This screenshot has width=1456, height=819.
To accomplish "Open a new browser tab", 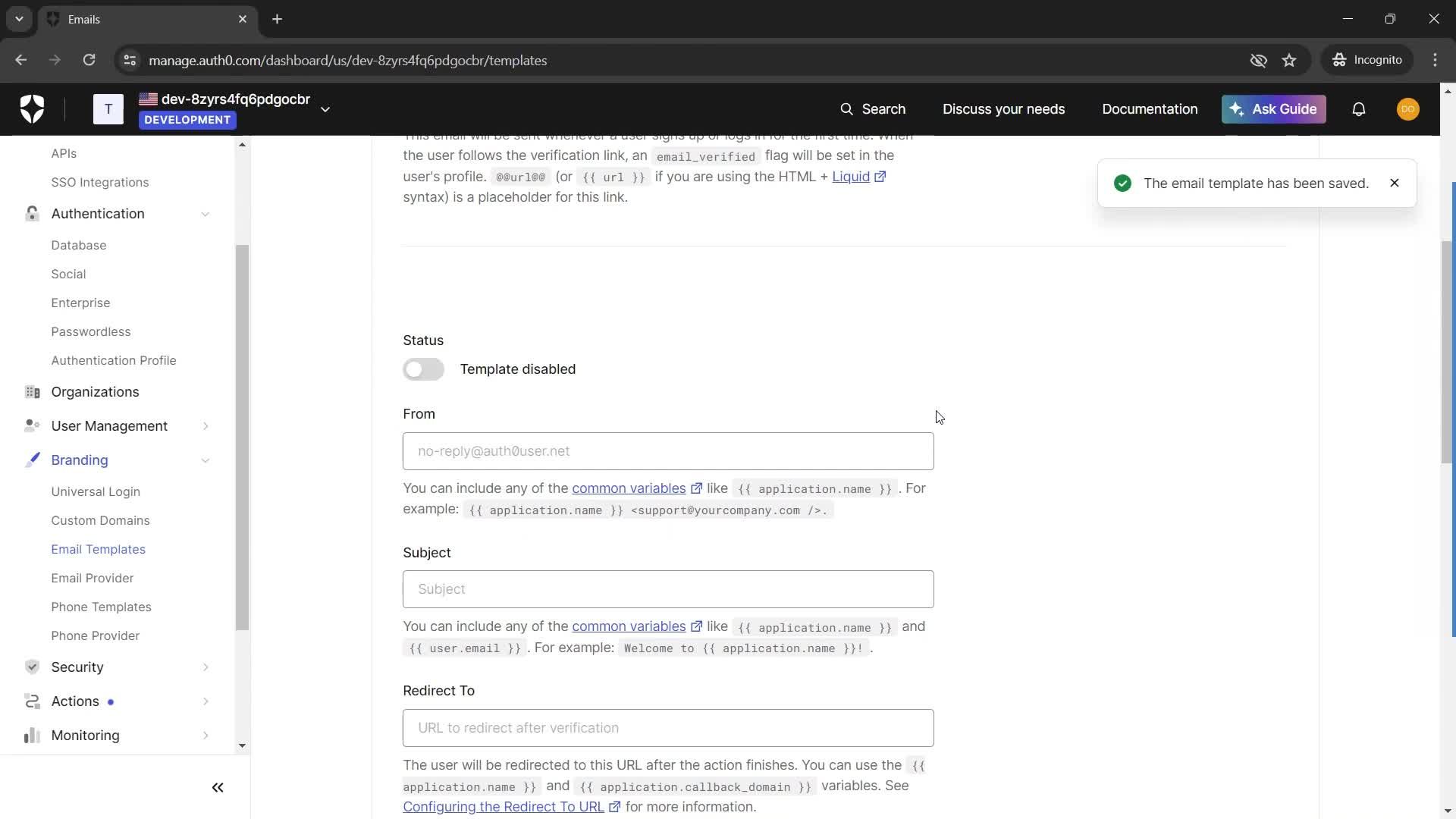I will tap(277, 19).
